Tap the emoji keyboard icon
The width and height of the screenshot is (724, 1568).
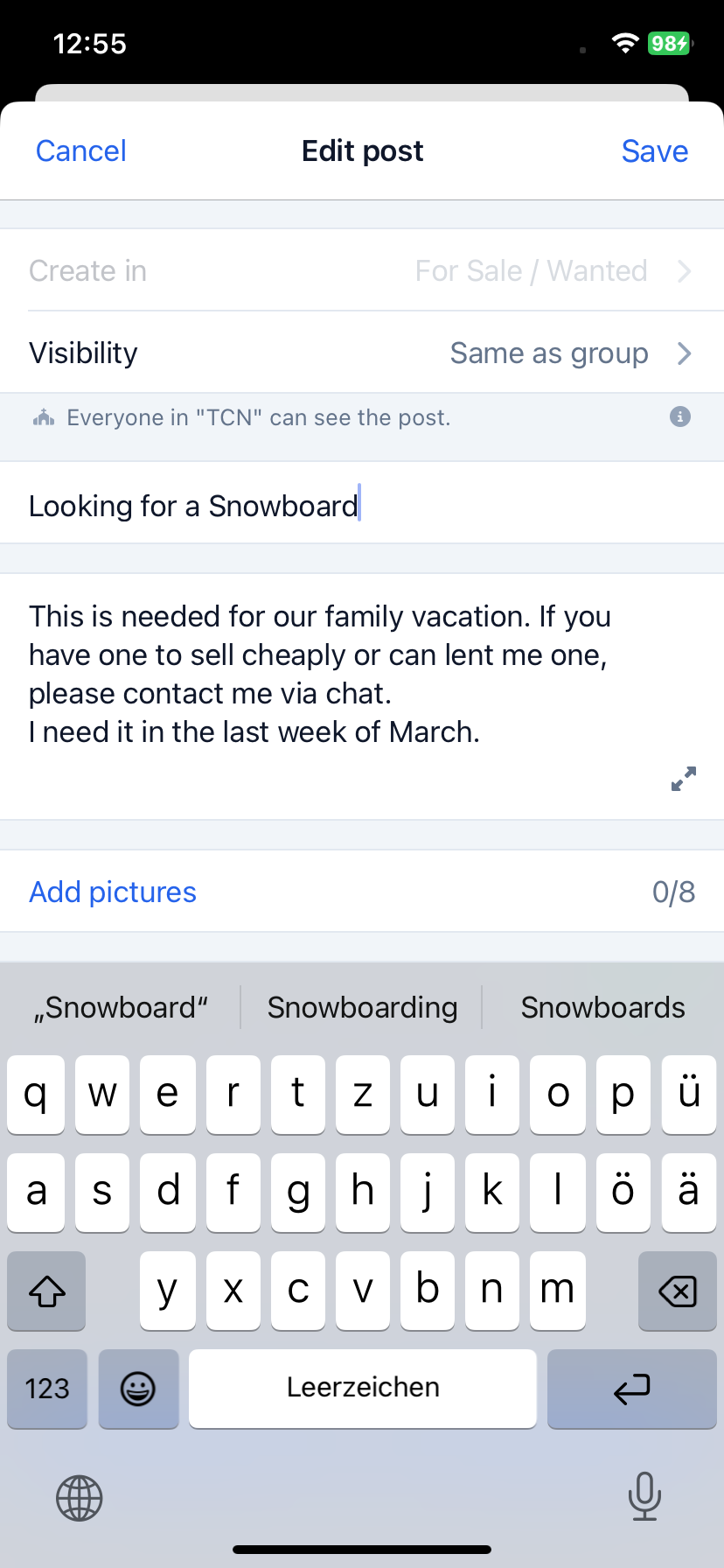(138, 1389)
